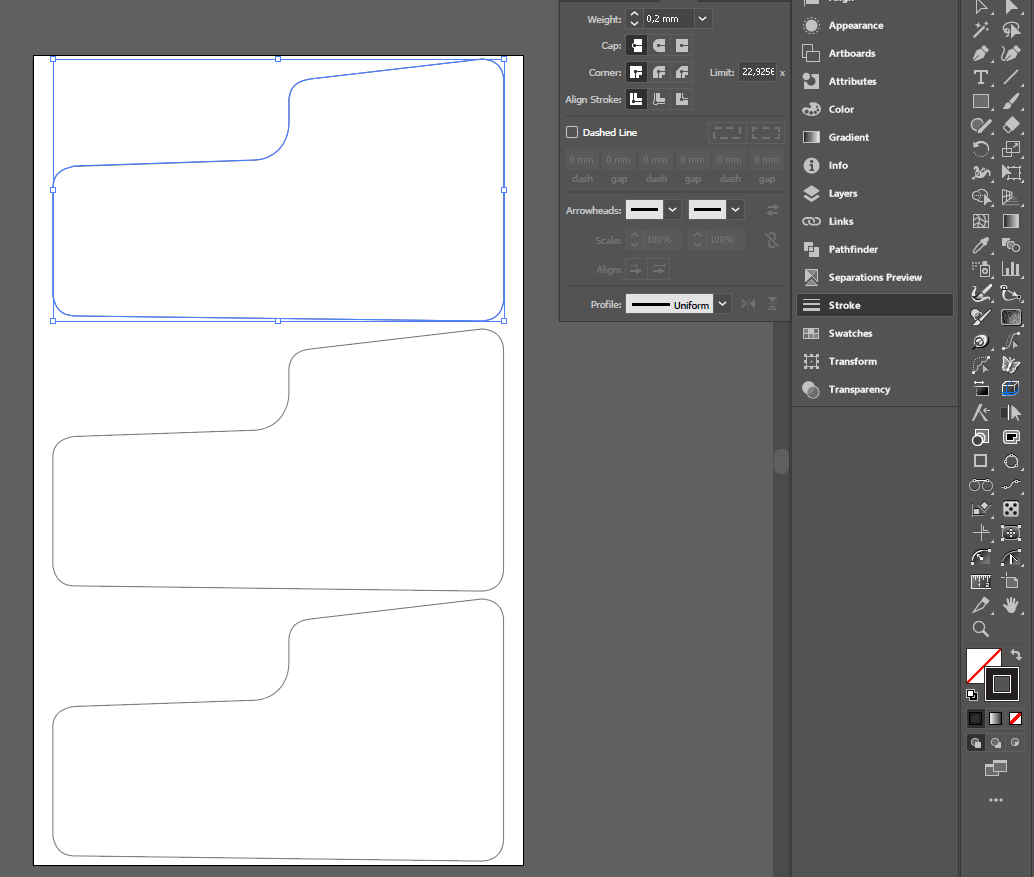Pick the Zoom magnifier tool

(x=981, y=629)
